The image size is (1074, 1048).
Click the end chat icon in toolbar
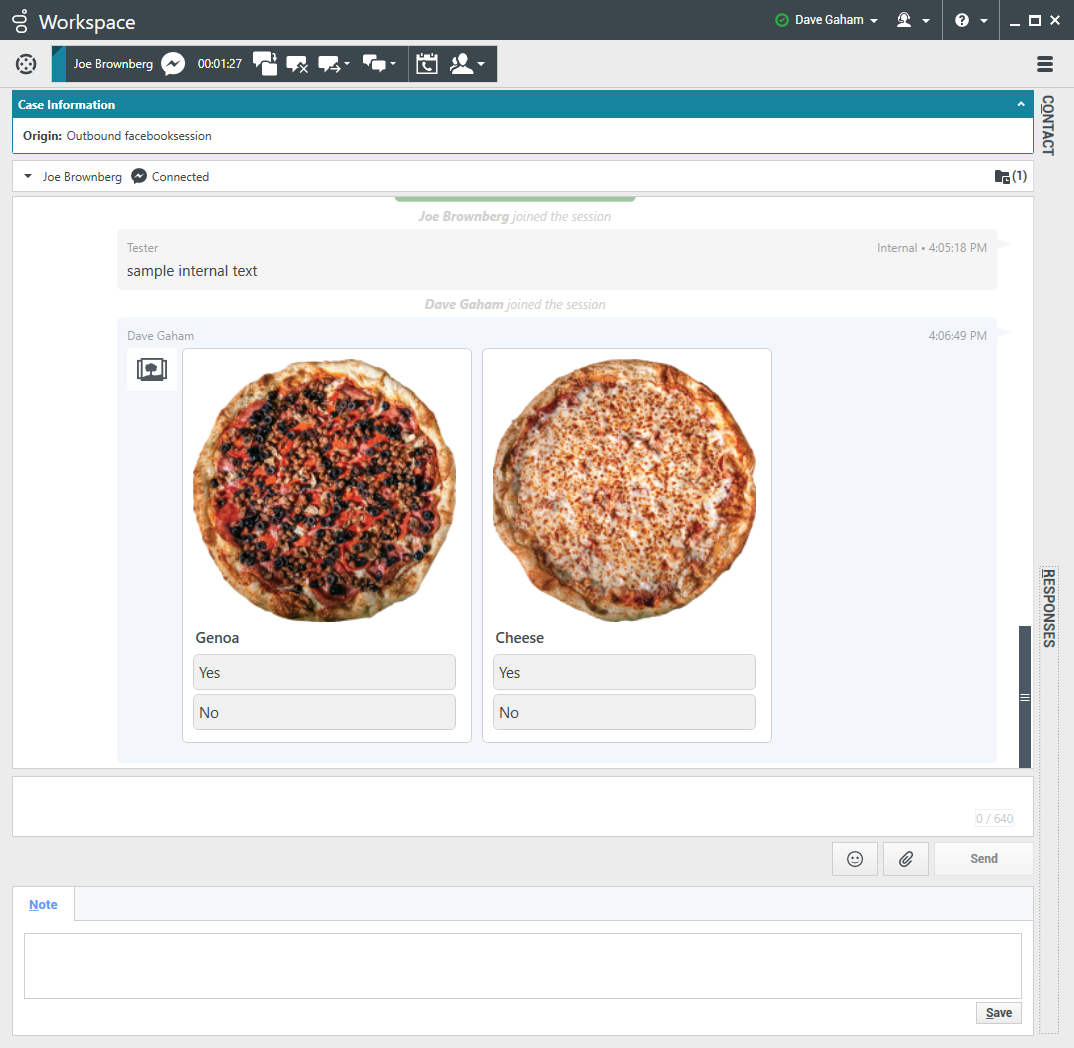coord(297,64)
